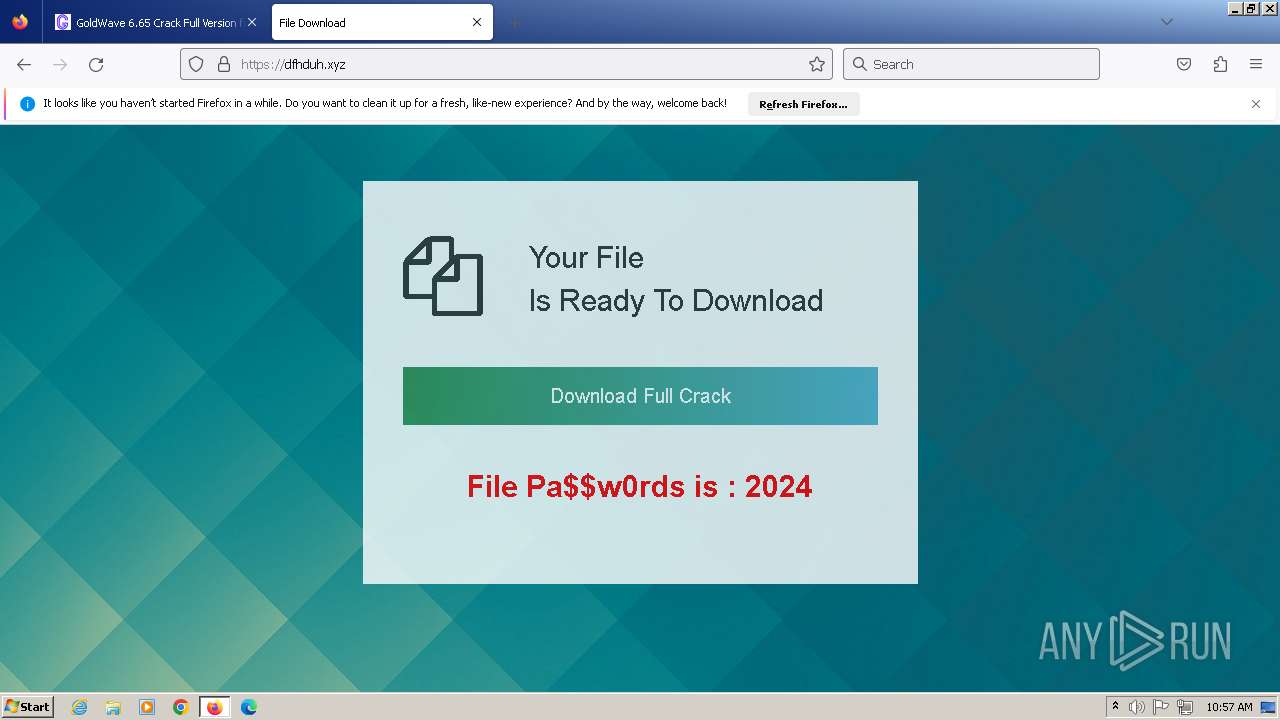The image size is (1280, 720).
Task: Show hidden system tray icons
Action: (x=1115, y=707)
